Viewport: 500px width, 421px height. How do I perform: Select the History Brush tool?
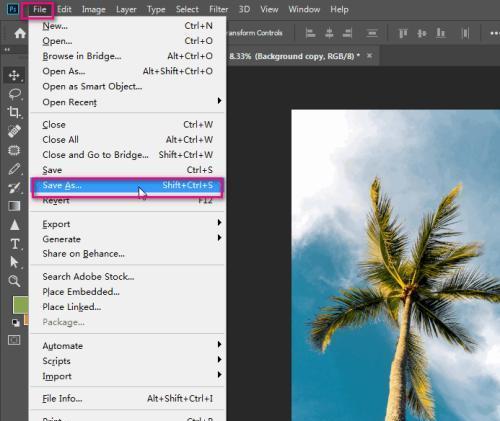pyautogui.click(x=14, y=188)
